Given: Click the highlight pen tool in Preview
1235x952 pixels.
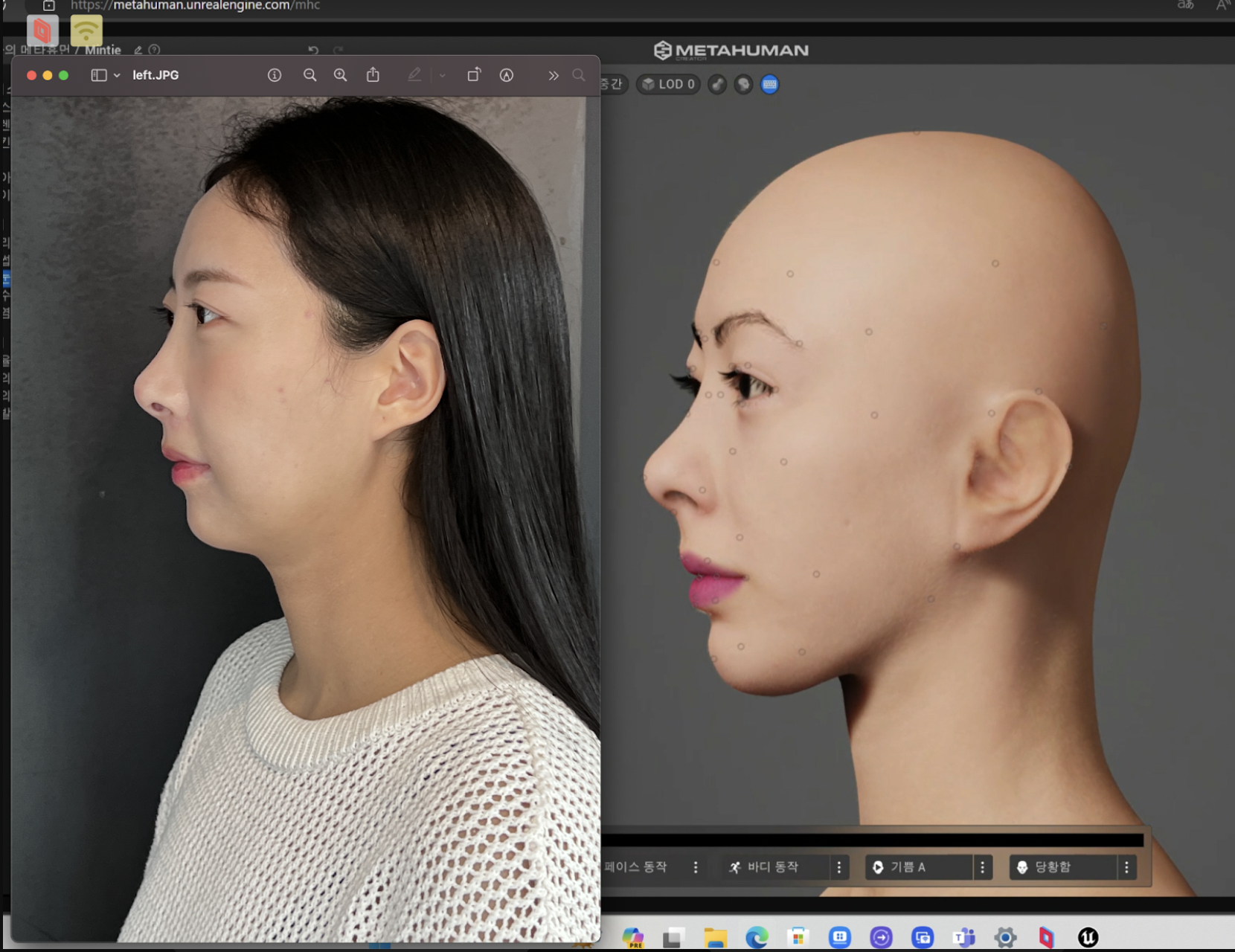Looking at the screenshot, I should 414,74.
